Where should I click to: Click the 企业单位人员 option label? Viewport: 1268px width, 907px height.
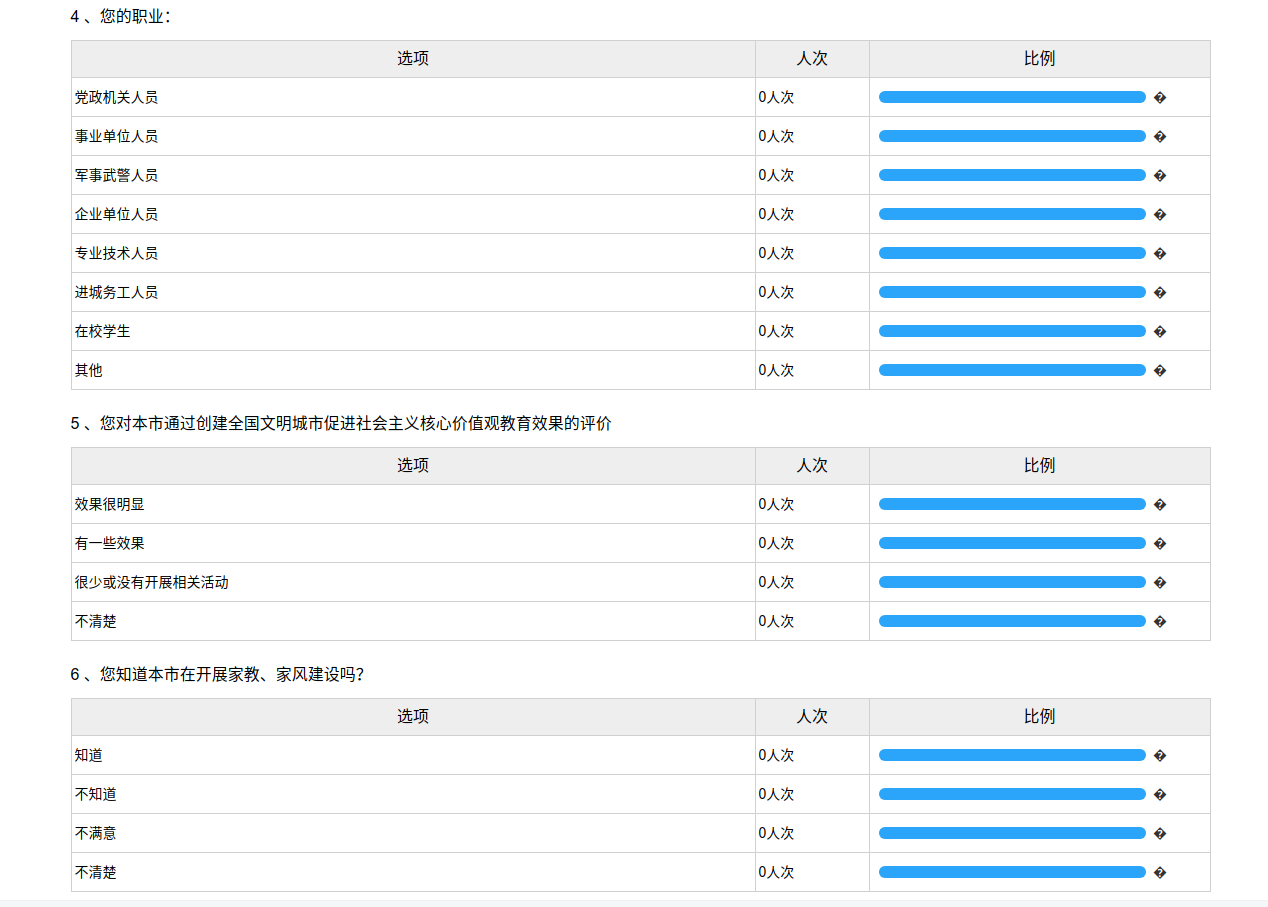pyautogui.click(x=116, y=214)
